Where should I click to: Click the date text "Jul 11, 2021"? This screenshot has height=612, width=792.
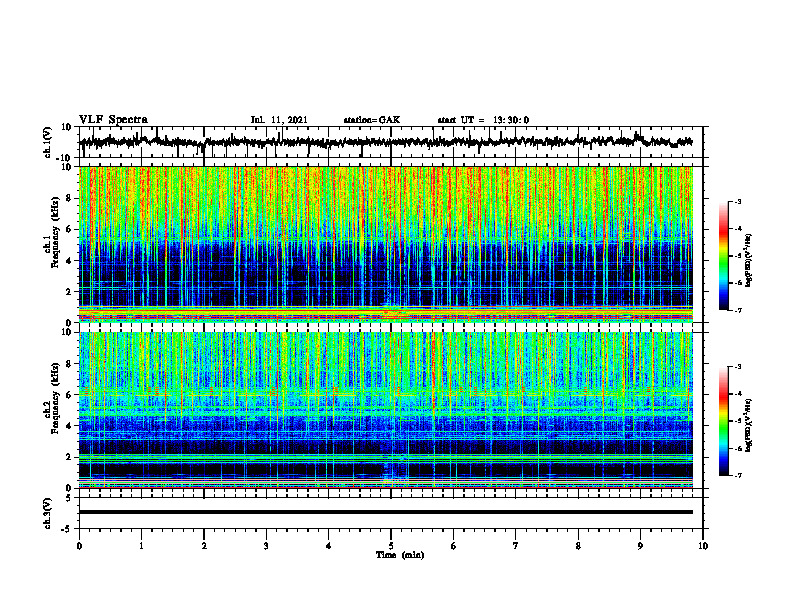click(x=279, y=120)
